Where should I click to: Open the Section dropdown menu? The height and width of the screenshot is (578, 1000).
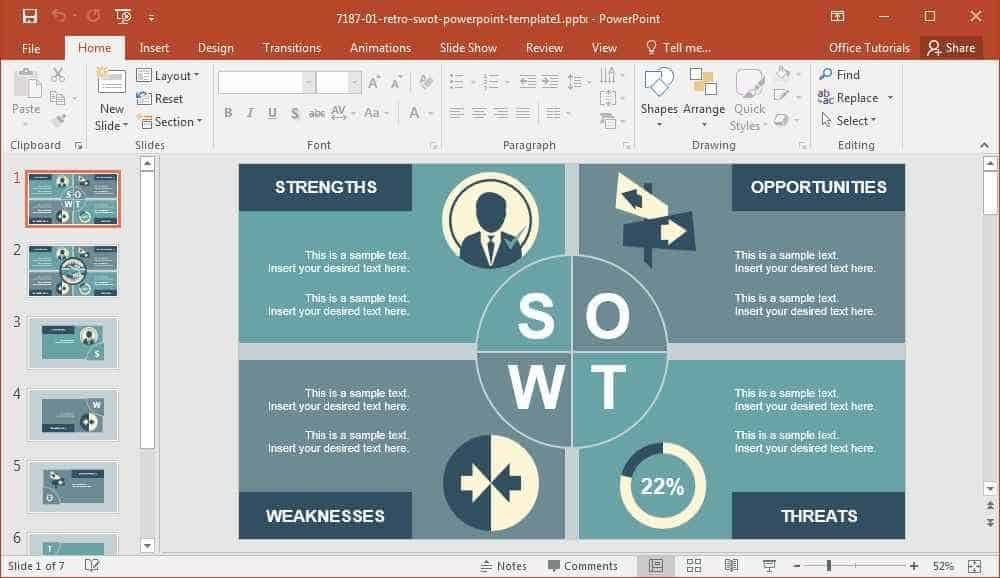tap(170, 121)
